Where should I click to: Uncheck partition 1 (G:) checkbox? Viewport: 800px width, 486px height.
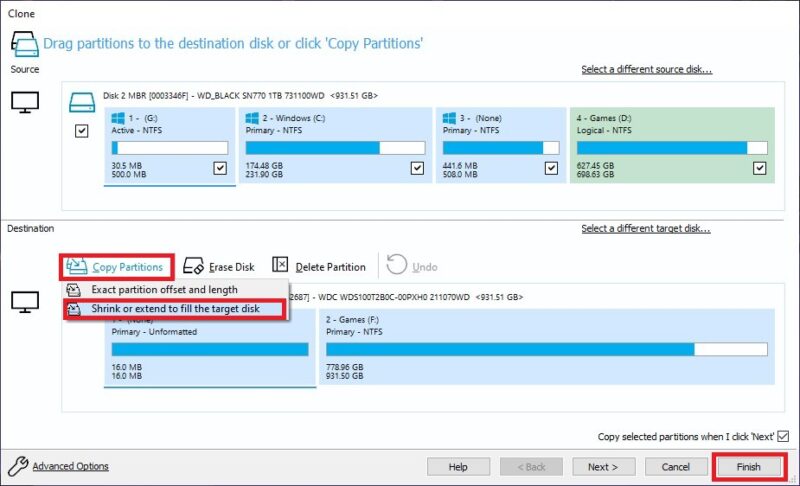coord(220,168)
